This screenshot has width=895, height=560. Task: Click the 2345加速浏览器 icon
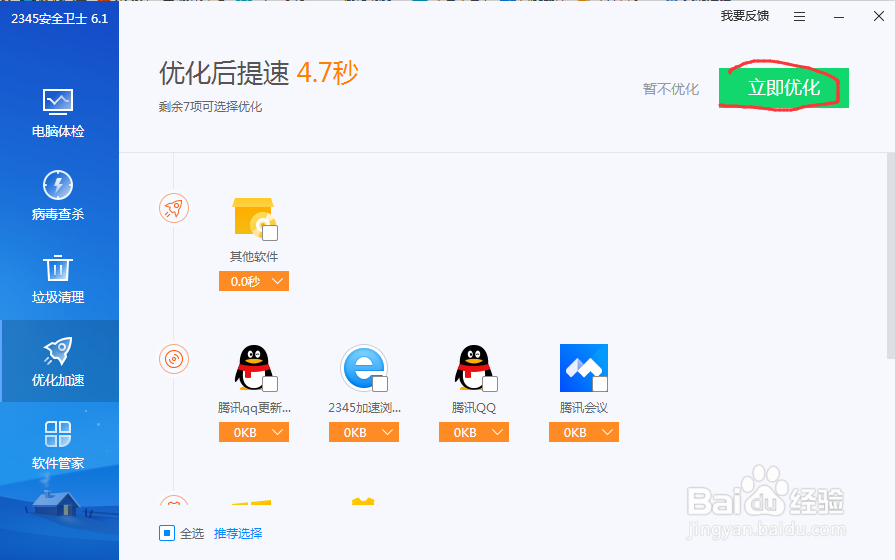tap(364, 368)
